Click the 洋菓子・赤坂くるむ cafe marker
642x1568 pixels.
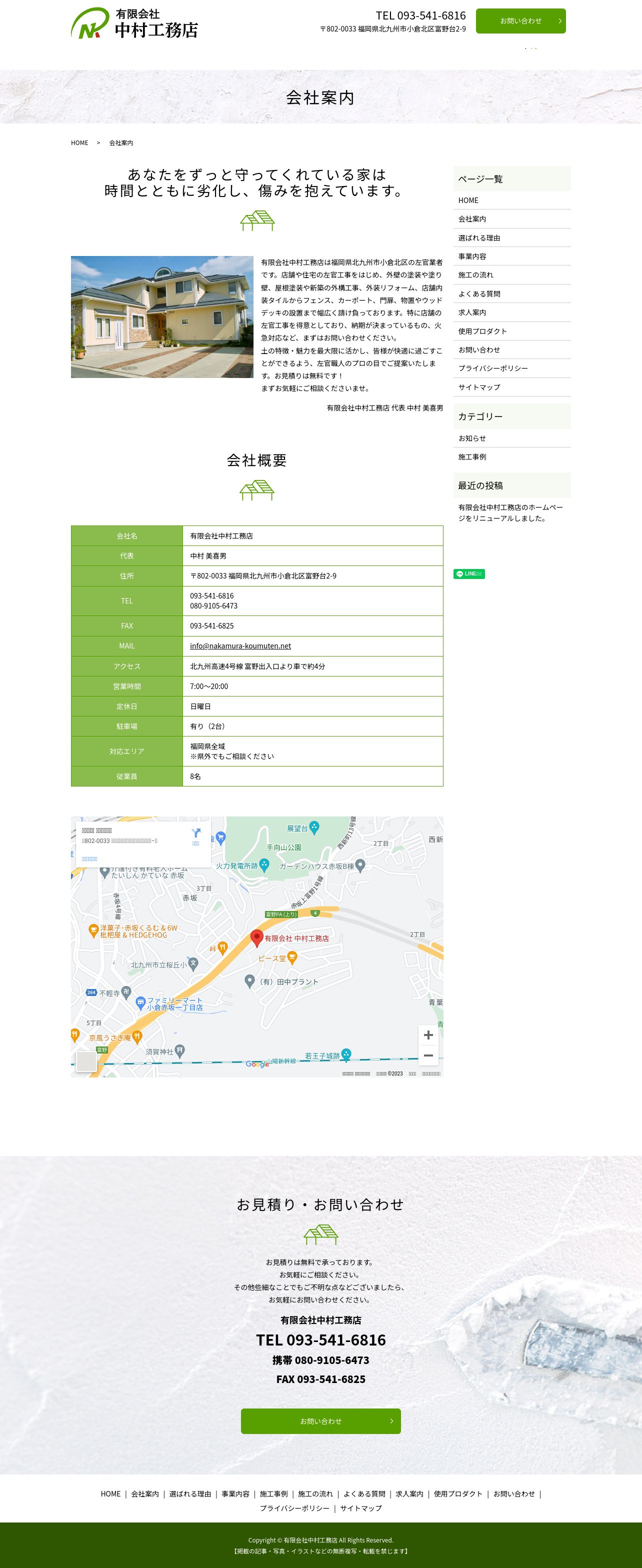(93, 929)
